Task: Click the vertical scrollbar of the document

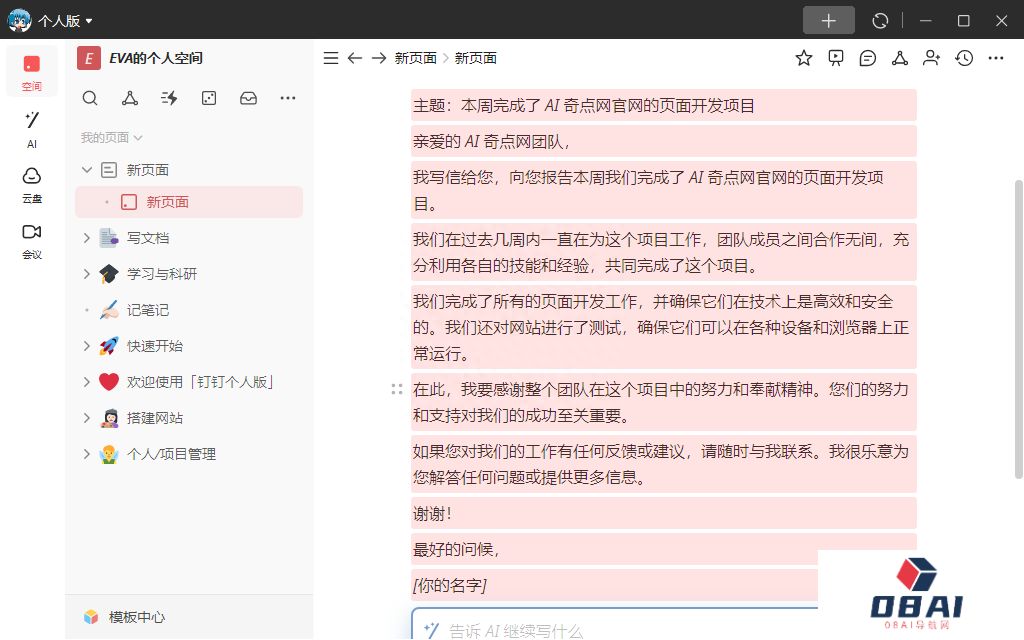Action: (1018, 329)
